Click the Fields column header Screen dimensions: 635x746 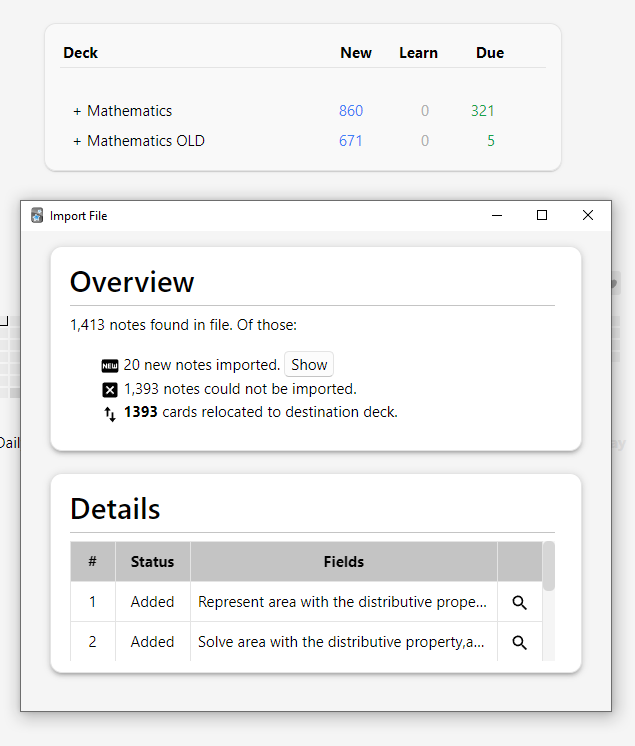(x=343, y=562)
